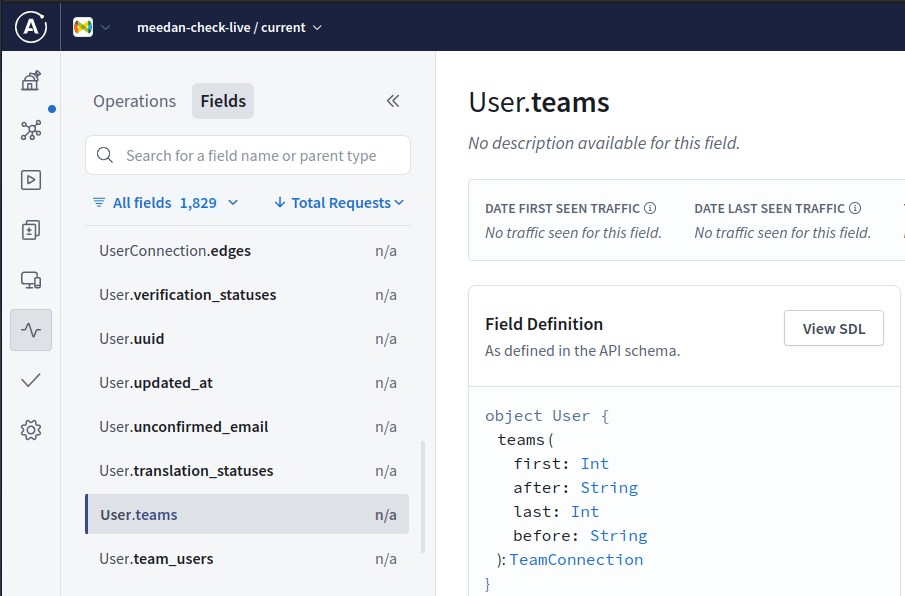Focus the field name search box
This screenshot has width=905, height=596.
pyautogui.click(x=248, y=155)
